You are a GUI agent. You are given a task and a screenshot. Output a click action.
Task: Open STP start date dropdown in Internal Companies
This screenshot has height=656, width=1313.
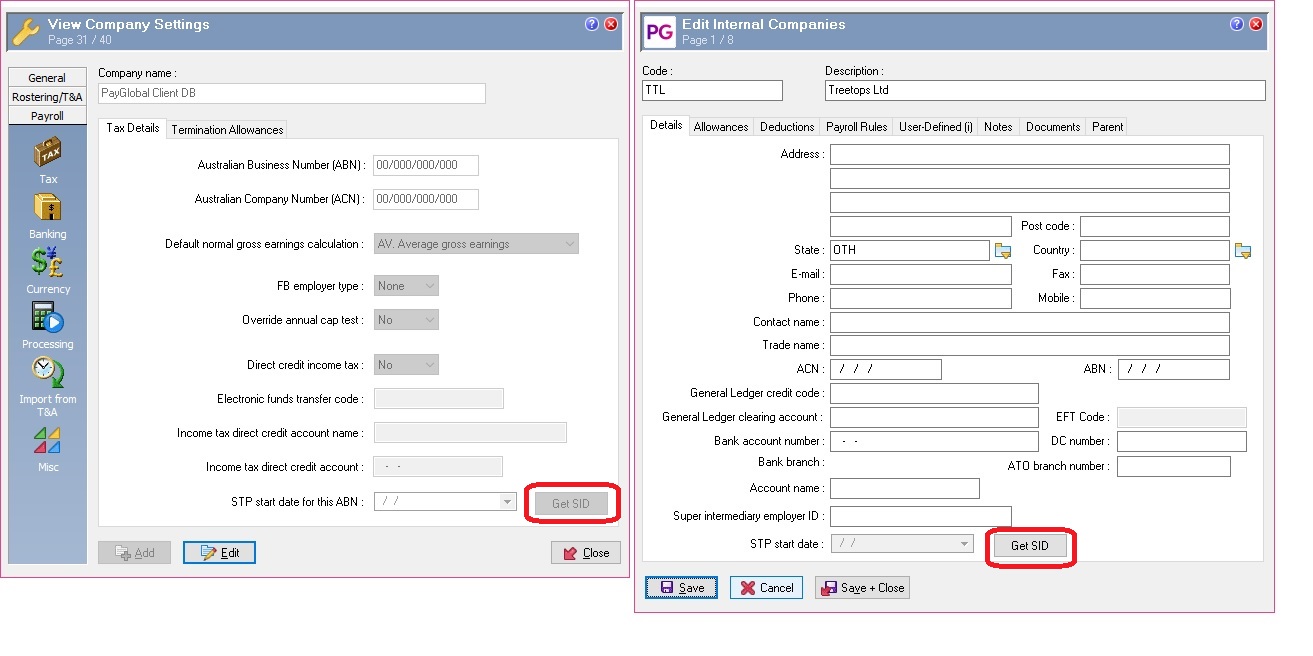965,544
